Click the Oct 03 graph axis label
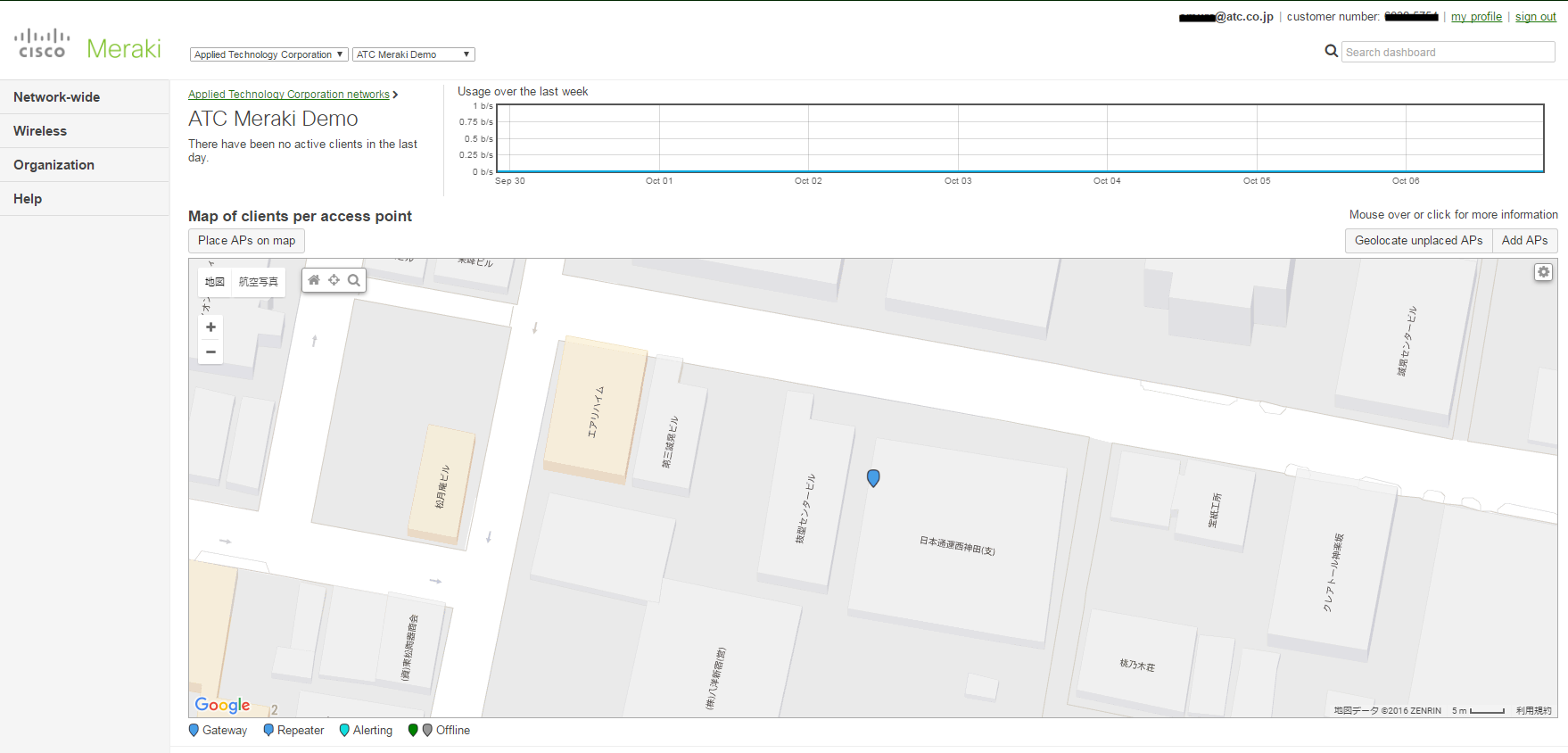The width and height of the screenshot is (1568, 753). click(x=958, y=181)
